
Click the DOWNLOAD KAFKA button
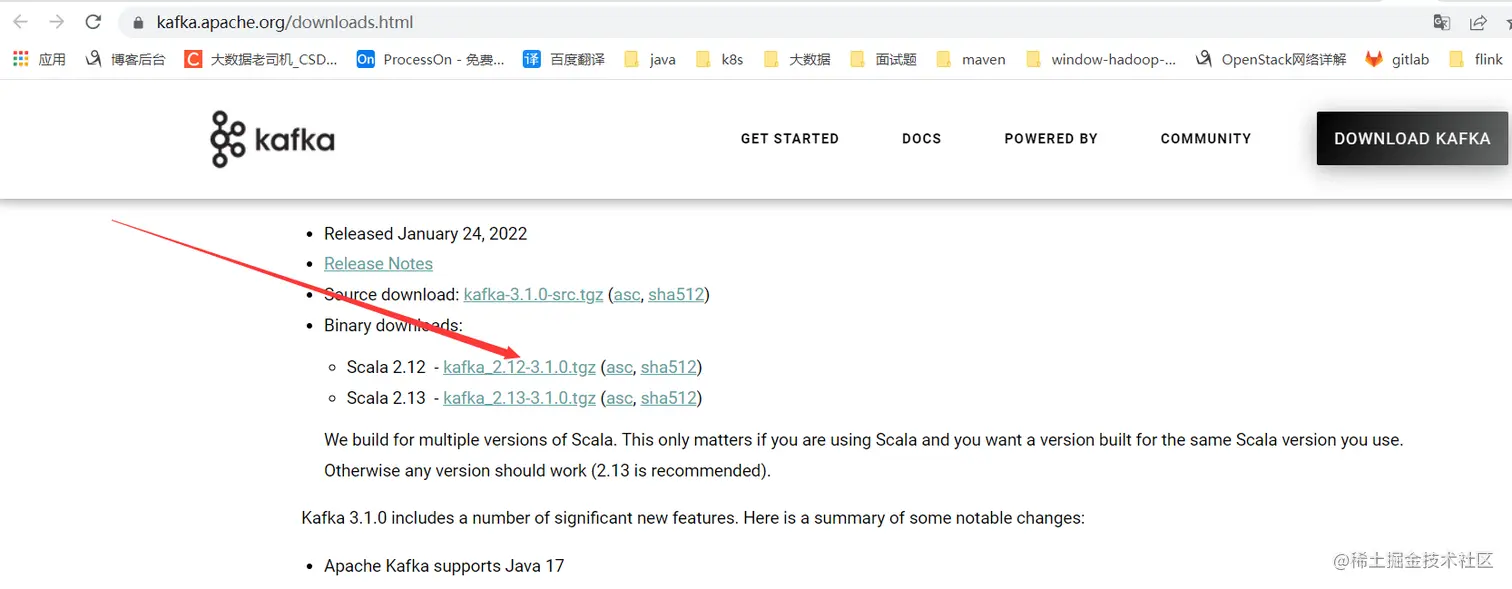tap(1412, 138)
